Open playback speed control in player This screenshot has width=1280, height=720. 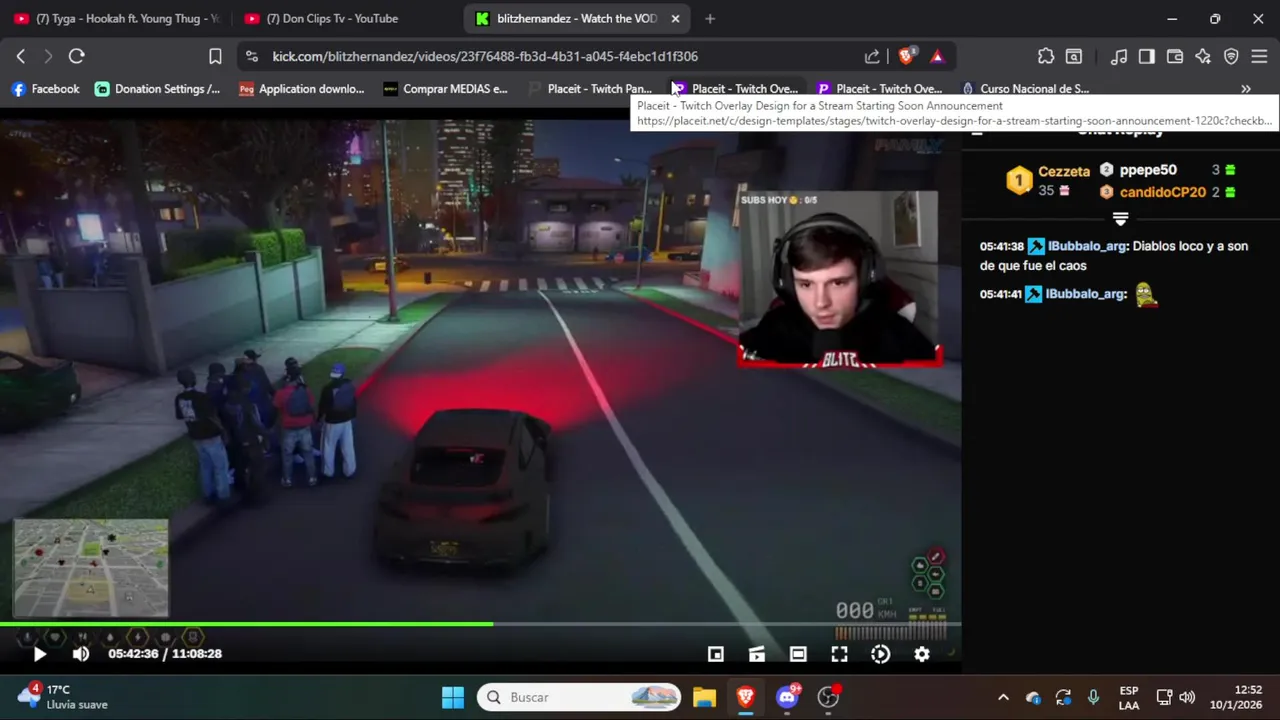(880, 654)
